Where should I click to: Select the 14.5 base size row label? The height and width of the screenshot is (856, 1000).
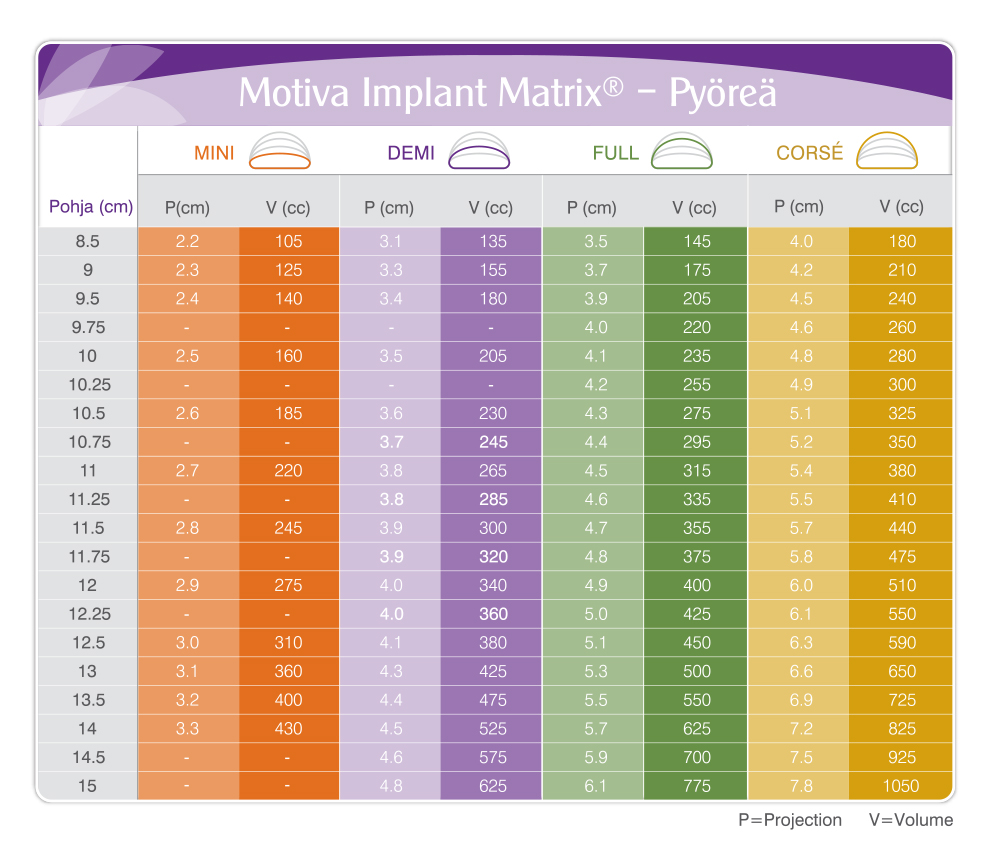(x=88, y=757)
